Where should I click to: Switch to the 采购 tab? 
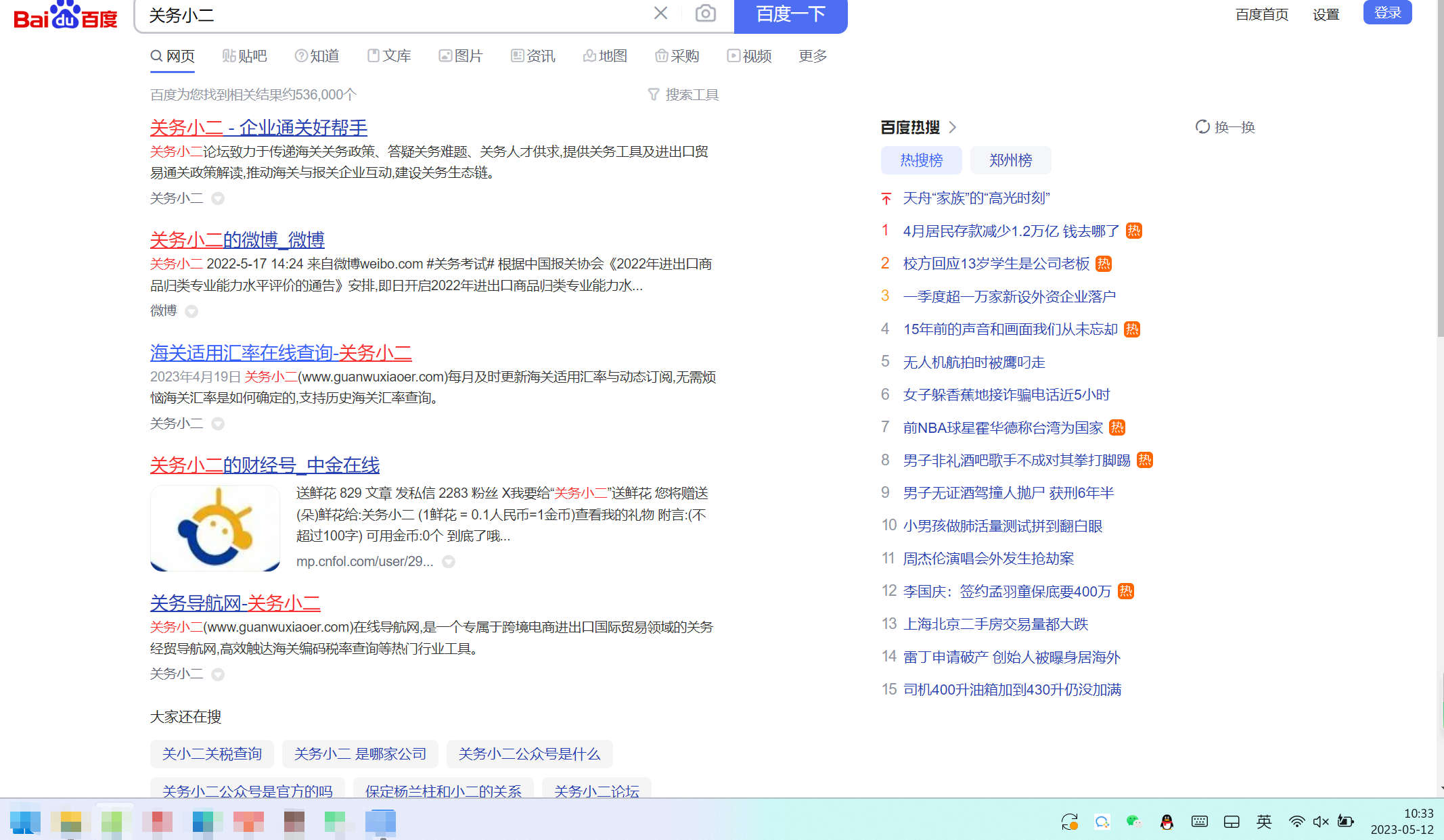pos(677,56)
